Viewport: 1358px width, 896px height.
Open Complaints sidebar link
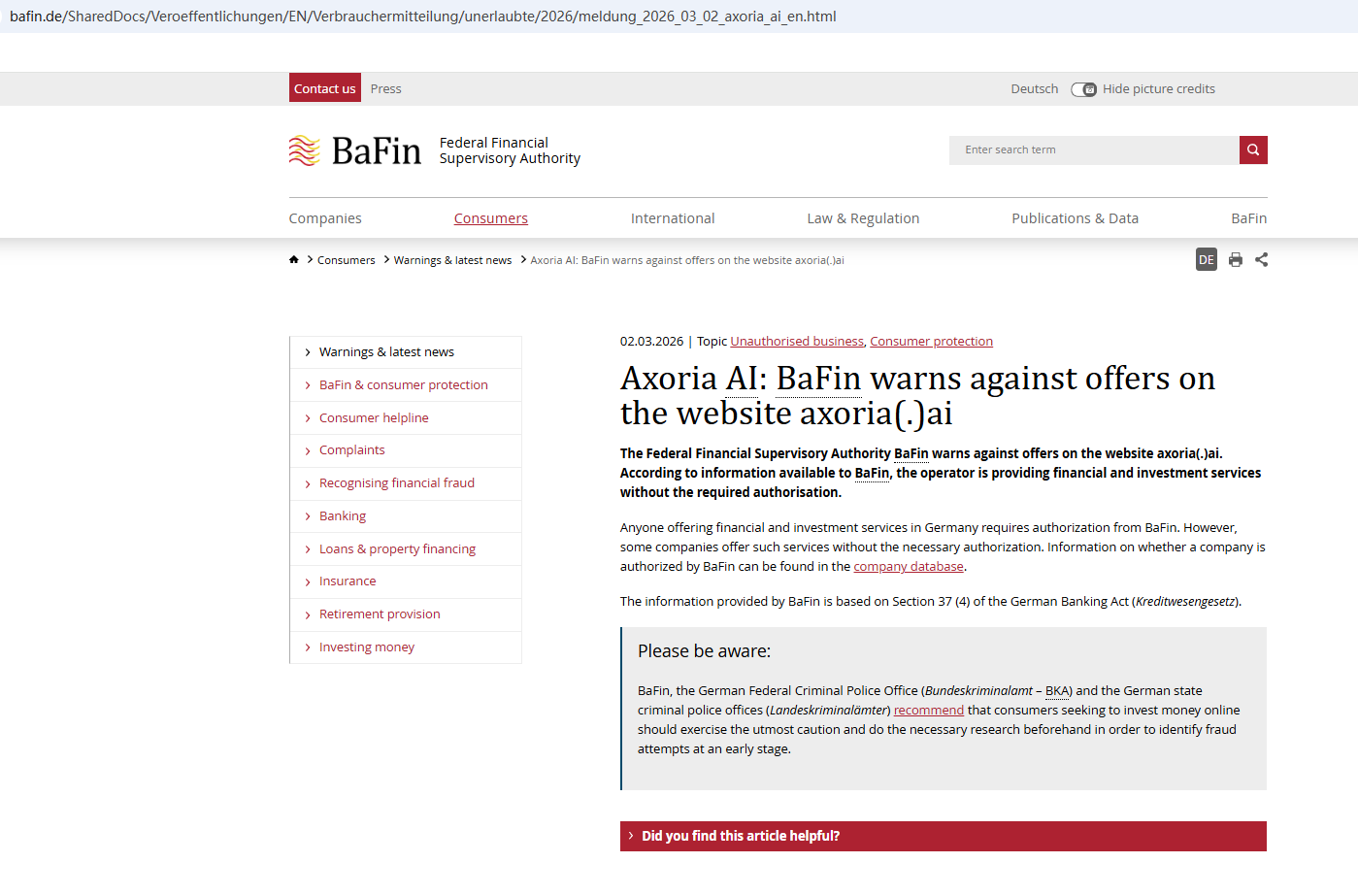coord(352,450)
